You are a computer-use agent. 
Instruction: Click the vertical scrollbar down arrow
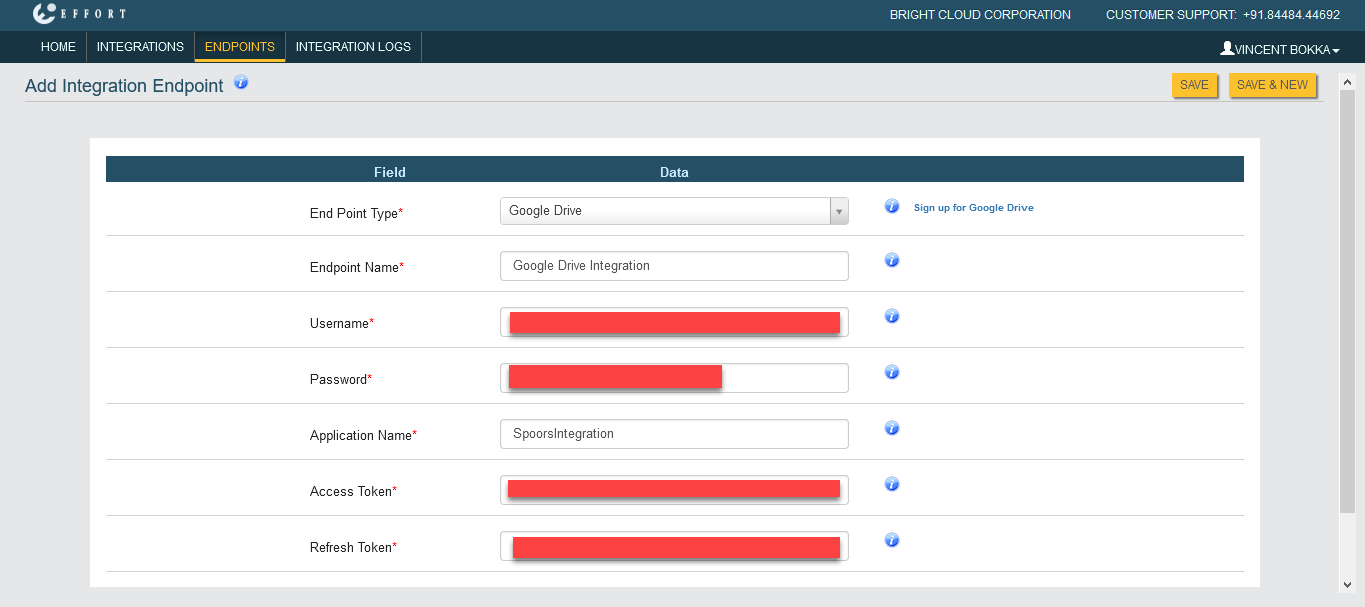(1347, 585)
